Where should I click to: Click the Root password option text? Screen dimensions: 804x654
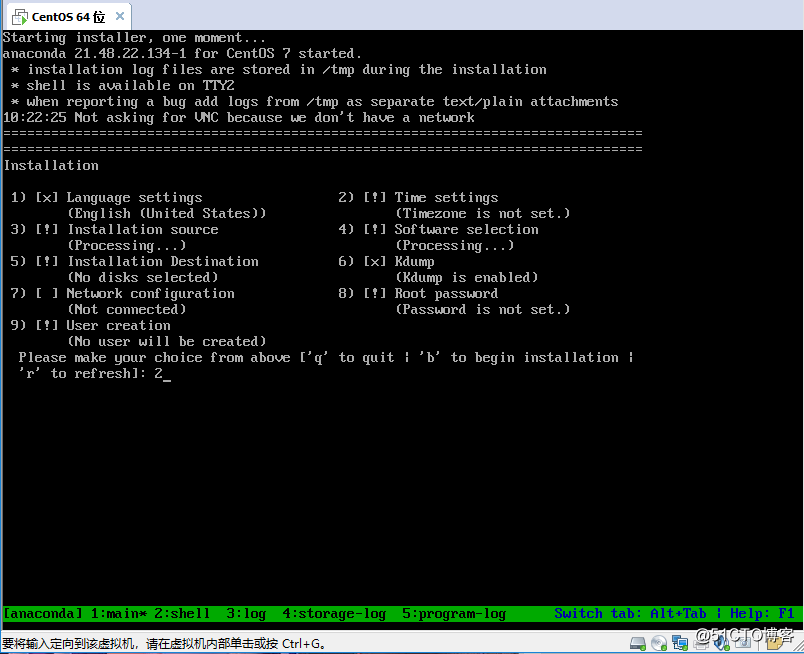pos(446,293)
